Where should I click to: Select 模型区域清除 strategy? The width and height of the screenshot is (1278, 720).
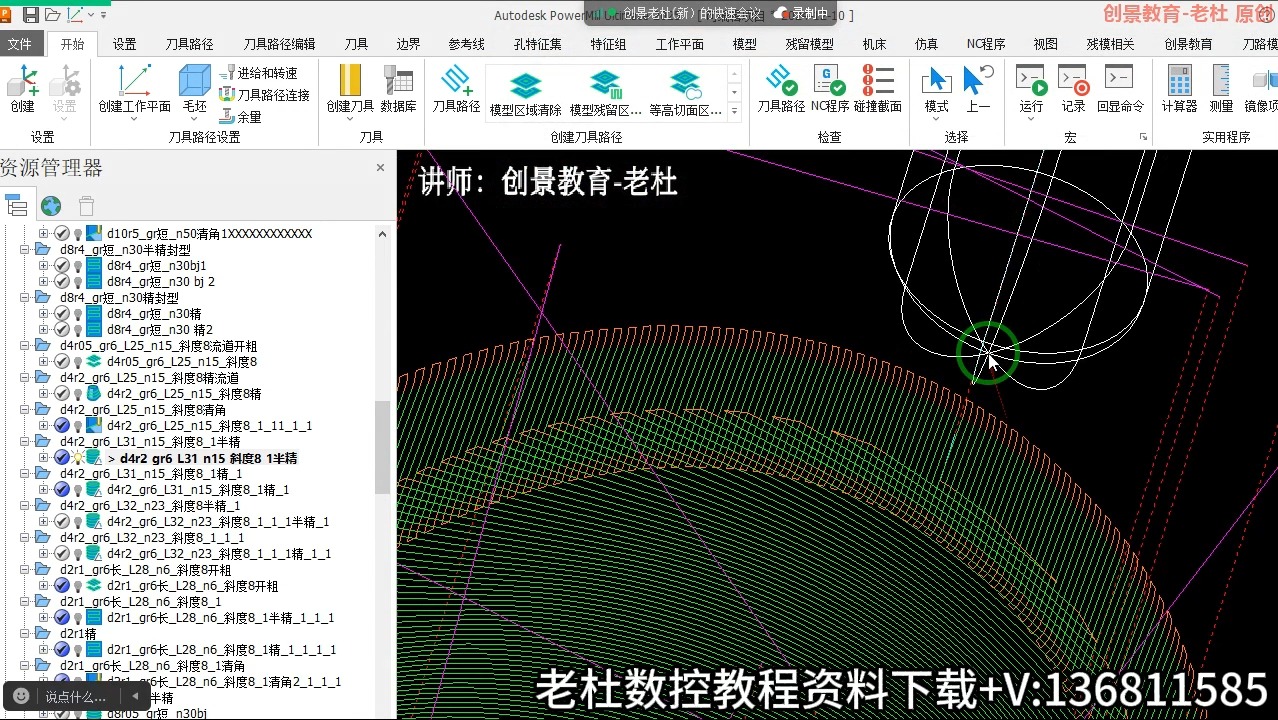(x=525, y=94)
